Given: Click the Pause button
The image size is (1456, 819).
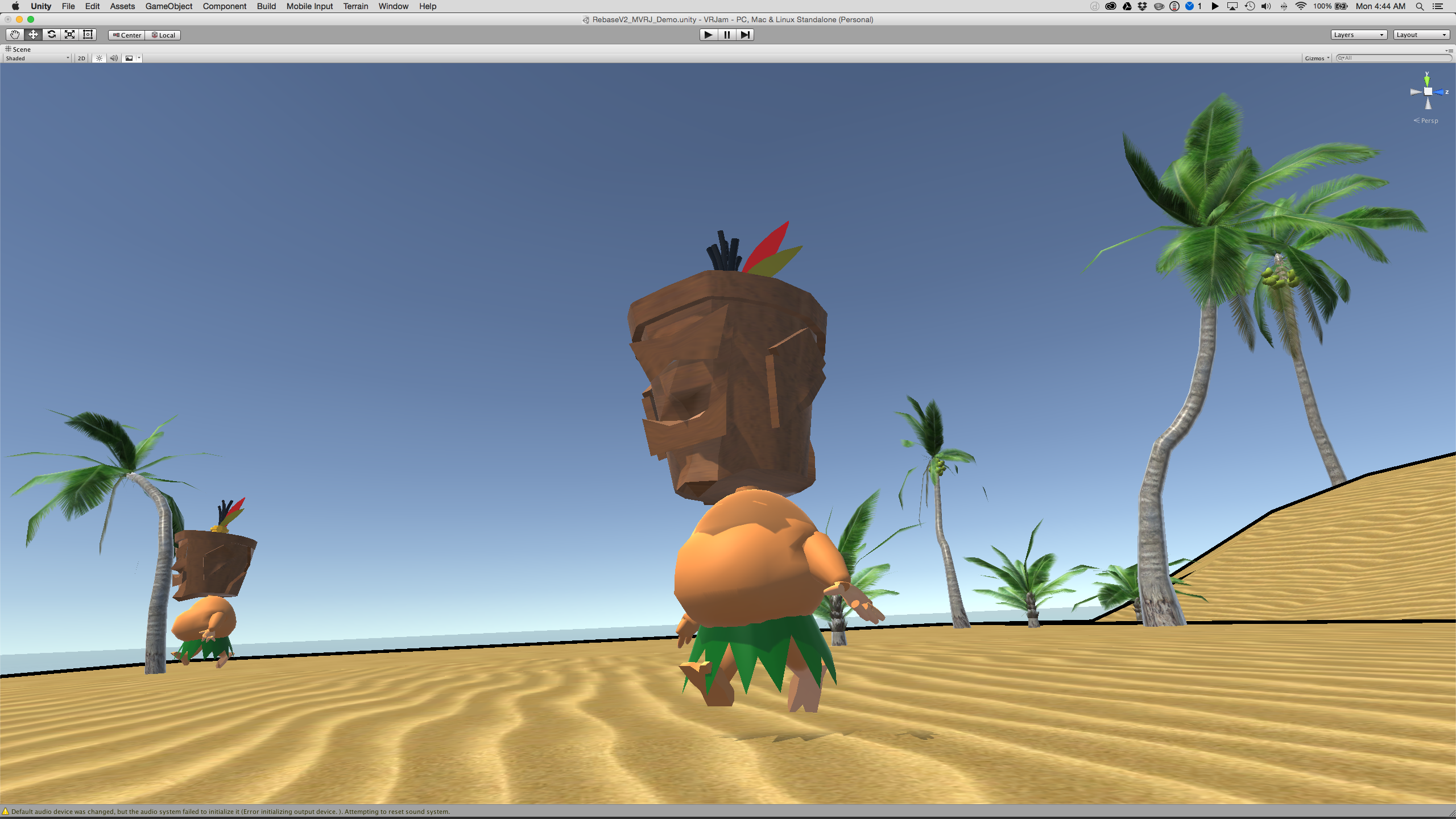Looking at the screenshot, I should coord(726,35).
